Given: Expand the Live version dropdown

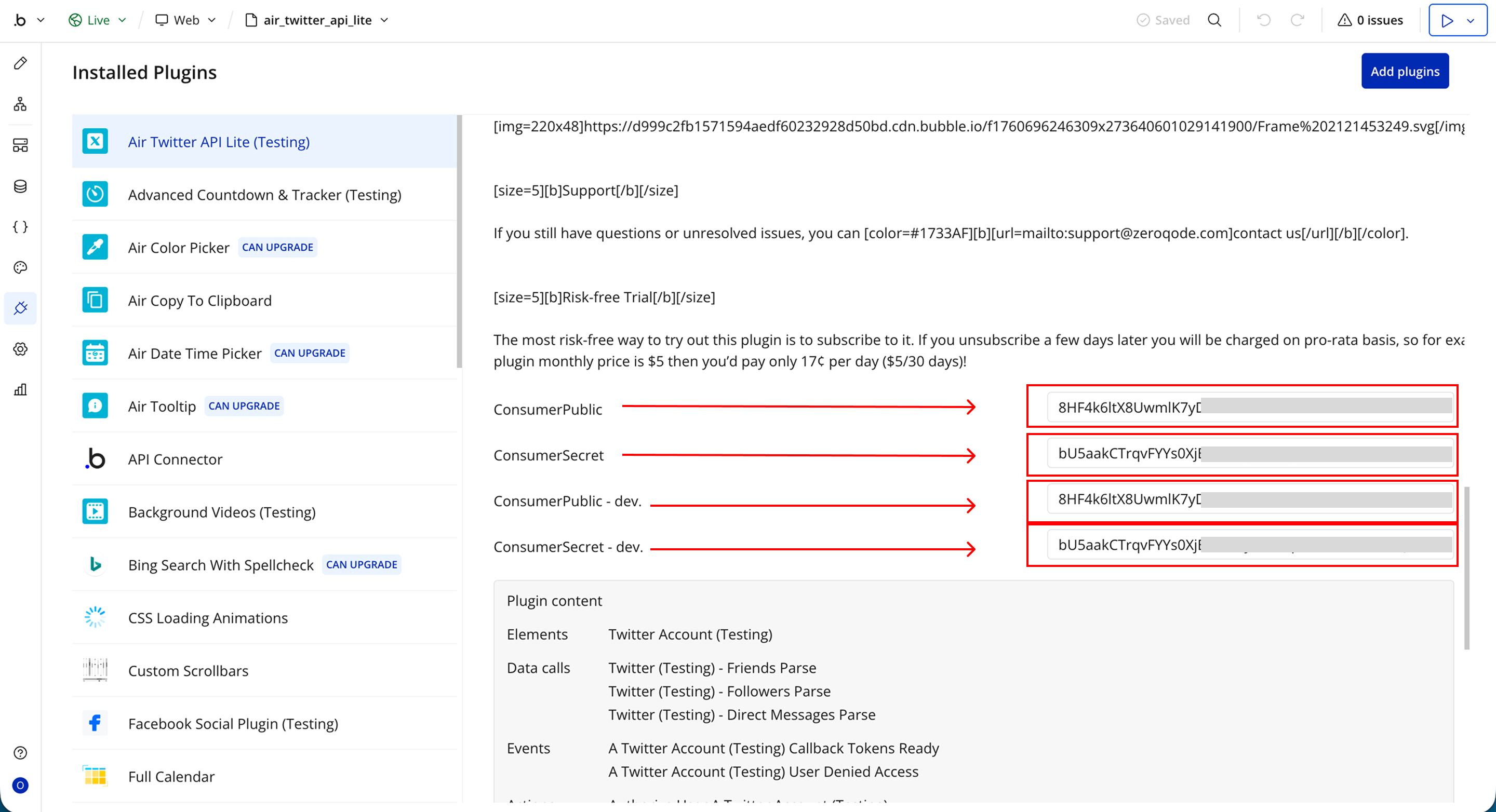Looking at the screenshot, I should coord(98,20).
